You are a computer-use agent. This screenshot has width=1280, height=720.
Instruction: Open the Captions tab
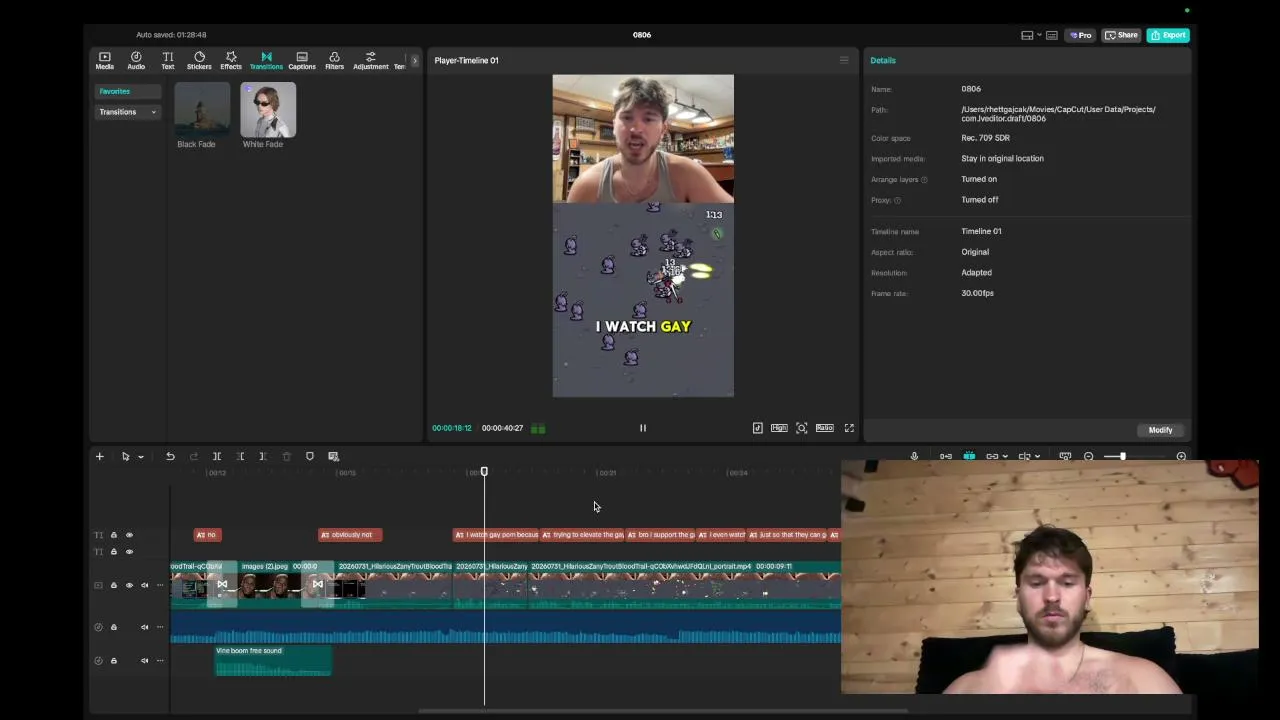tap(302, 61)
